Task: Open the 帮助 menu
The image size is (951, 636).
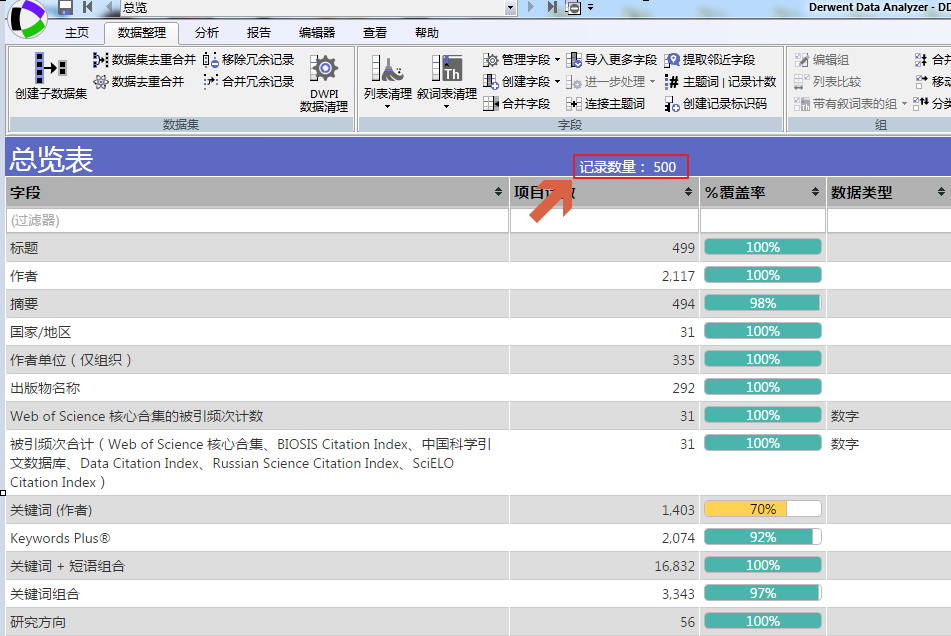Action: (427, 32)
